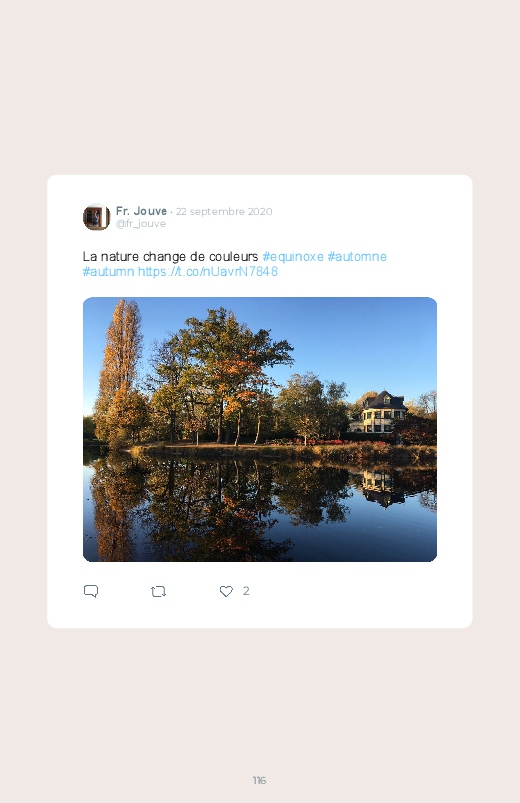Open the @fr_jouve handle
The height and width of the screenshot is (803, 520).
point(140,224)
